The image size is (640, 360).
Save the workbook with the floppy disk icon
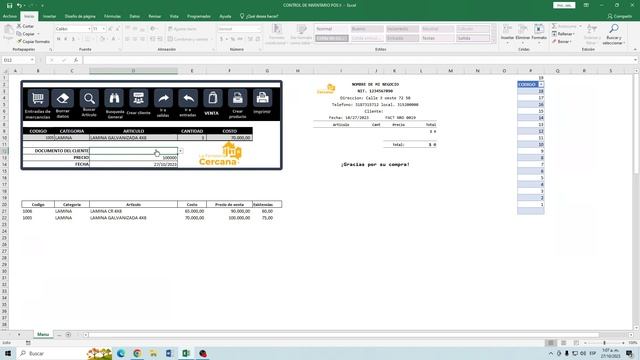tap(9, 5)
